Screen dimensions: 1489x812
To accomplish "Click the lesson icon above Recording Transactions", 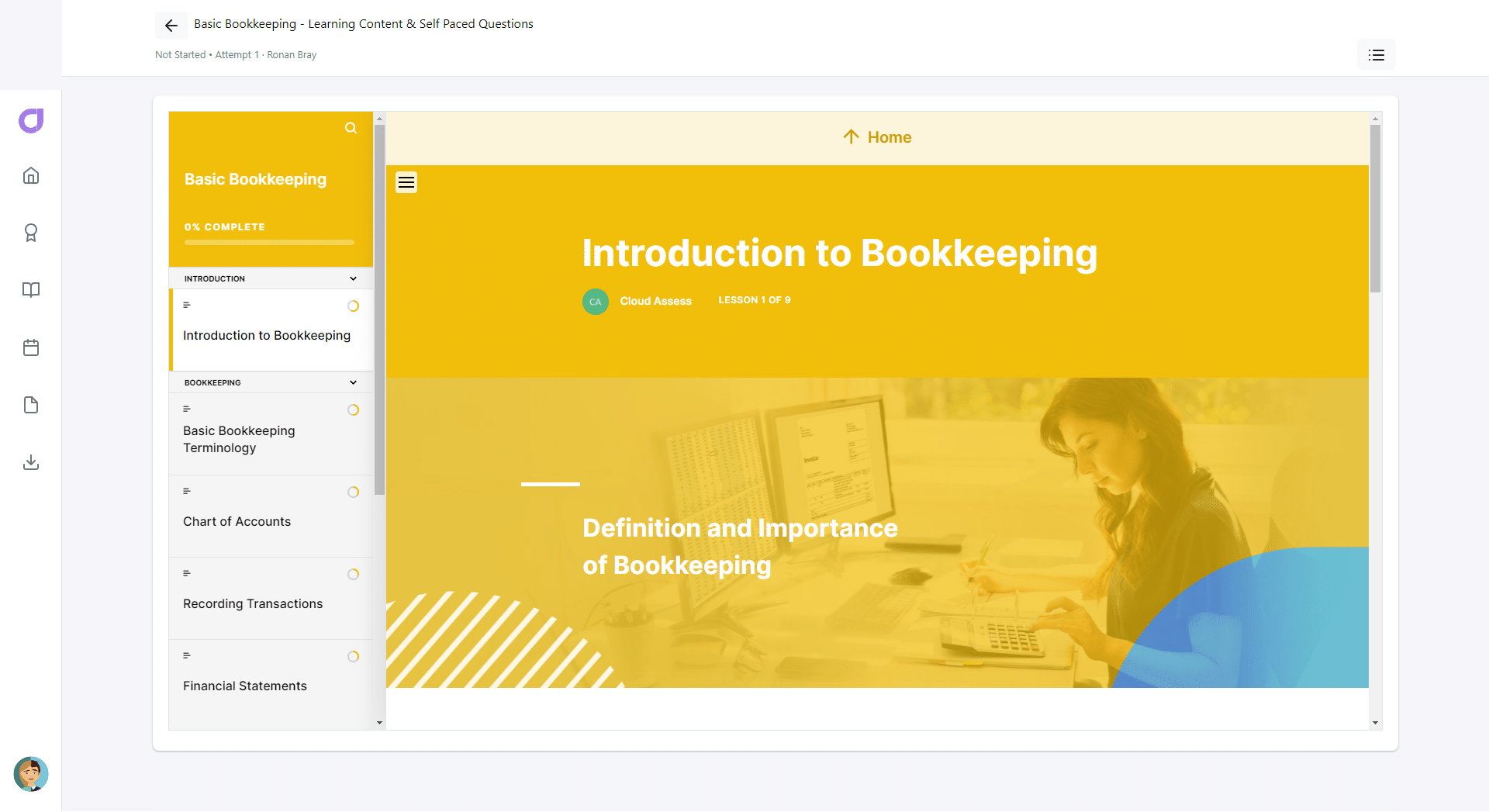I will coord(187,573).
